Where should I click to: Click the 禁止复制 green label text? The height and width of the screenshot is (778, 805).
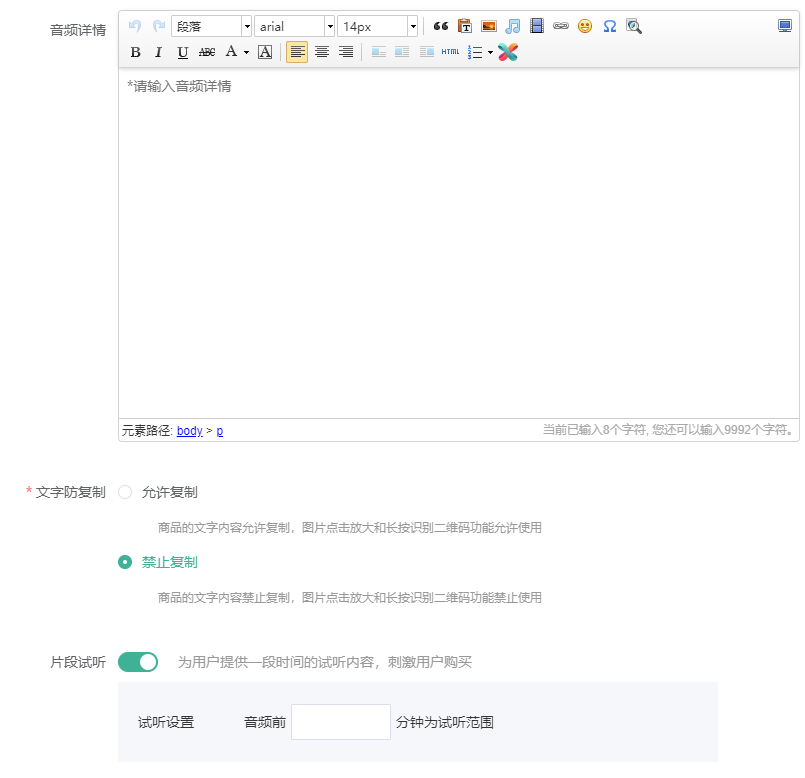click(x=170, y=562)
